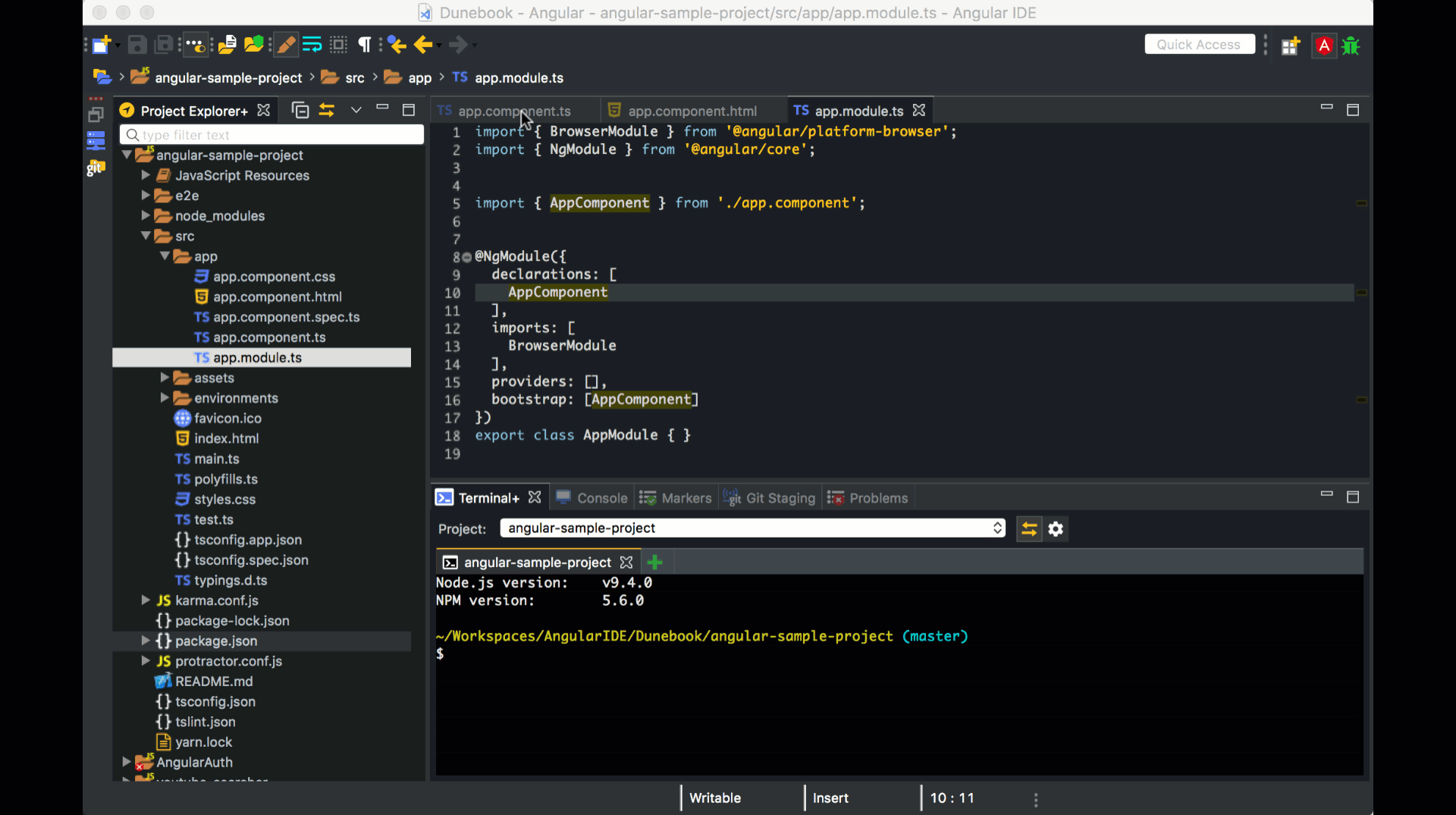Image resolution: width=1456 pixels, height=815 pixels.
Task: Maximize the editor area
Action: pyautogui.click(x=1353, y=111)
